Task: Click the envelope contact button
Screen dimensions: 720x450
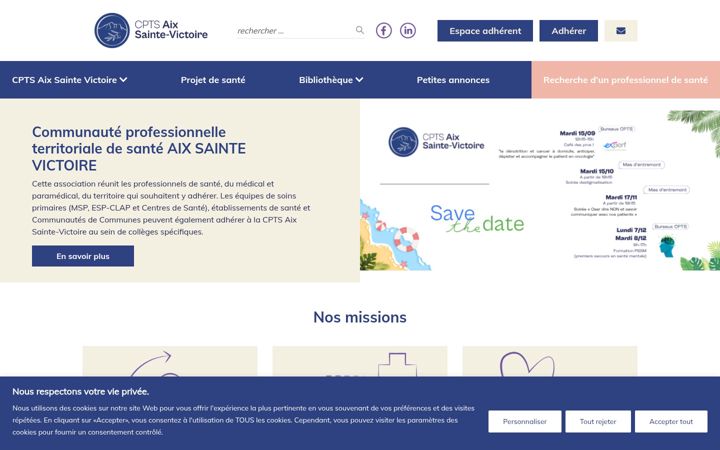Action: [621, 31]
